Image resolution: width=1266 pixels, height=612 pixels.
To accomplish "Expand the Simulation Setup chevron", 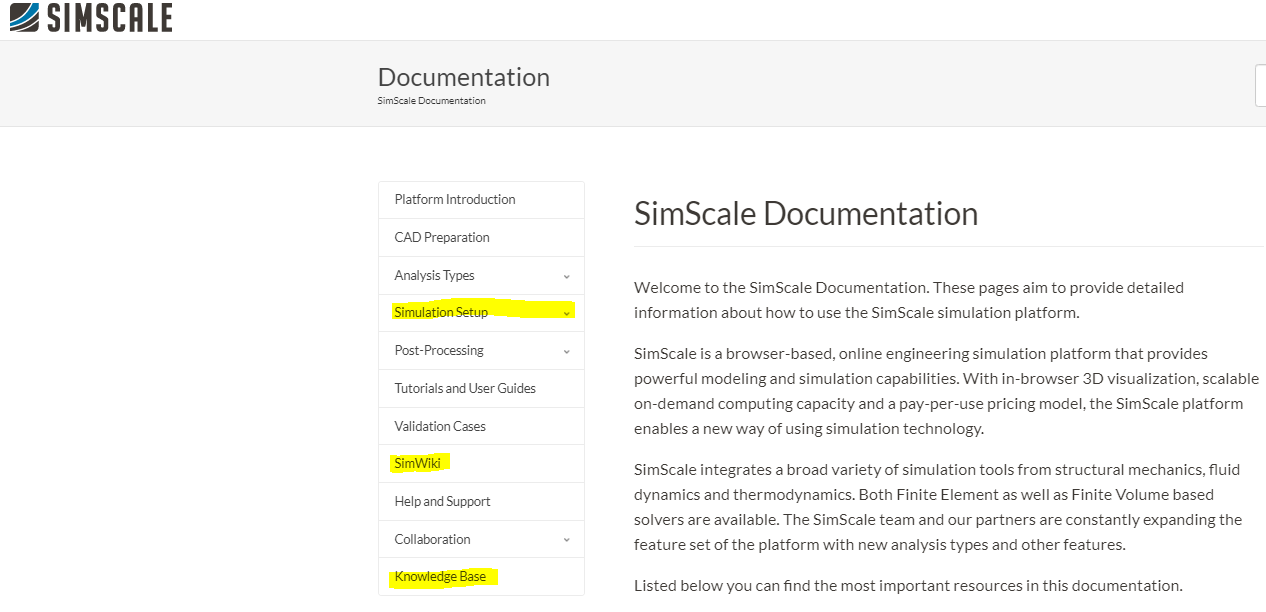I will [x=566, y=313].
